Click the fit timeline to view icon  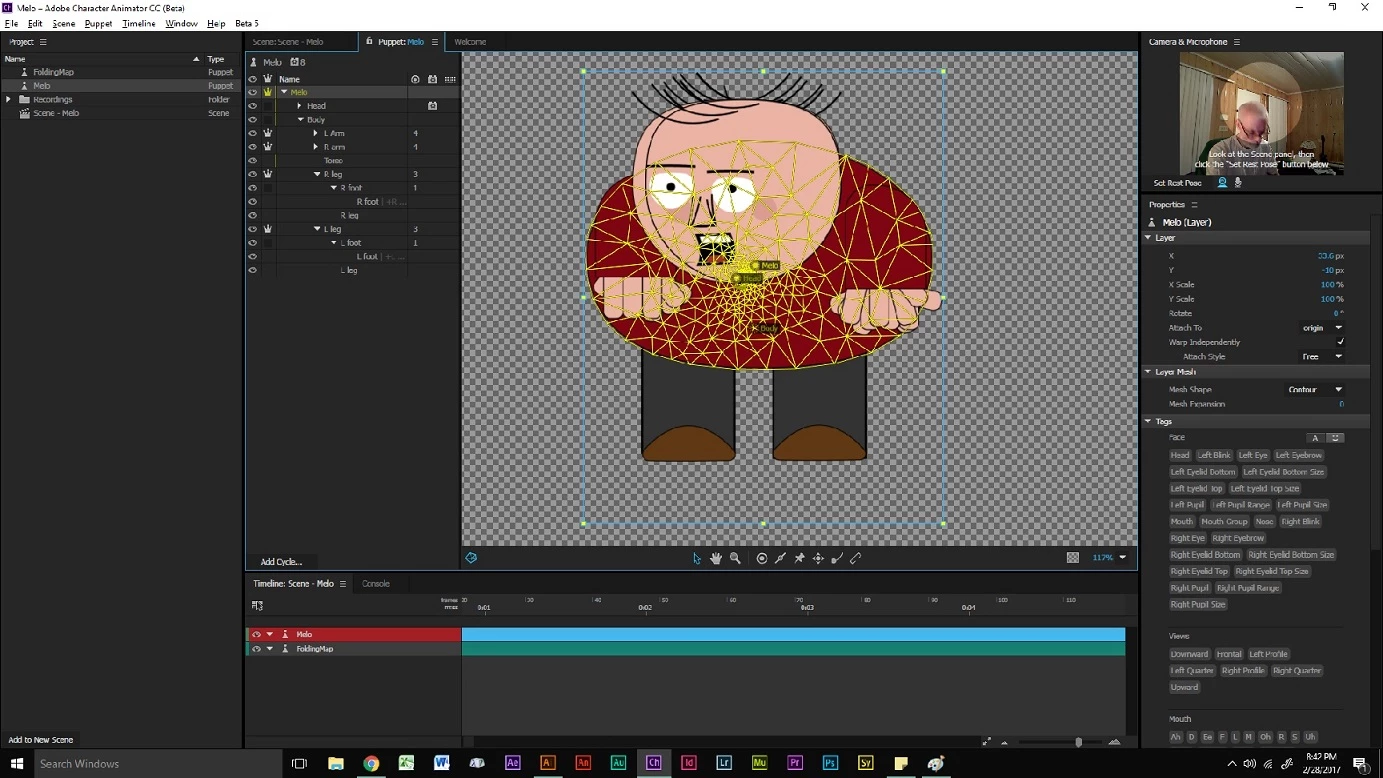click(987, 742)
